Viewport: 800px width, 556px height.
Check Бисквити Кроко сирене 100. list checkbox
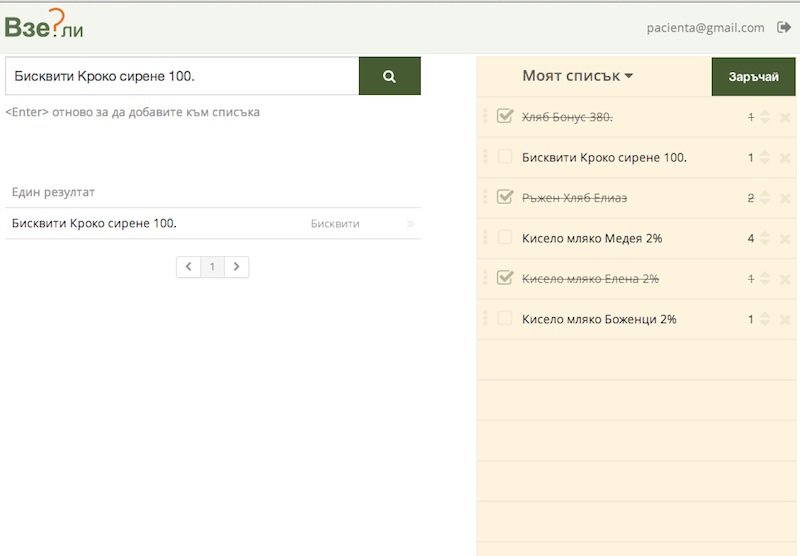point(505,156)
